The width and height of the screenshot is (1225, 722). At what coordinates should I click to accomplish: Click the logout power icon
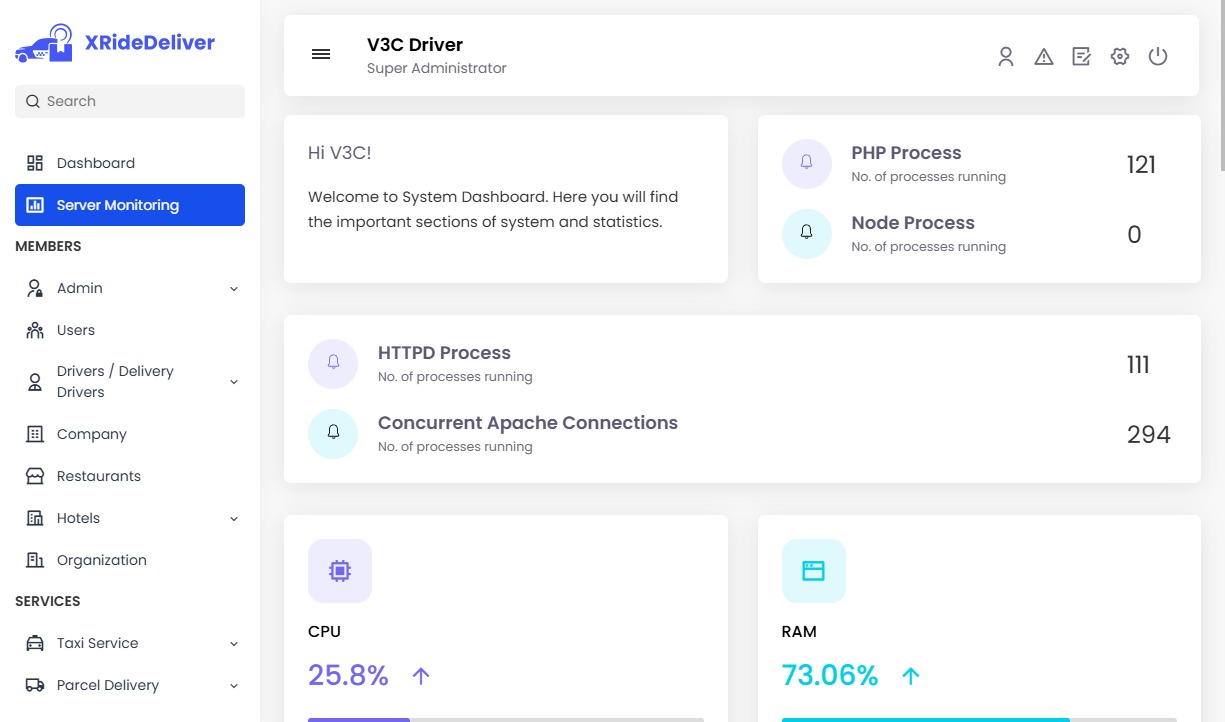click(1158, 57)
